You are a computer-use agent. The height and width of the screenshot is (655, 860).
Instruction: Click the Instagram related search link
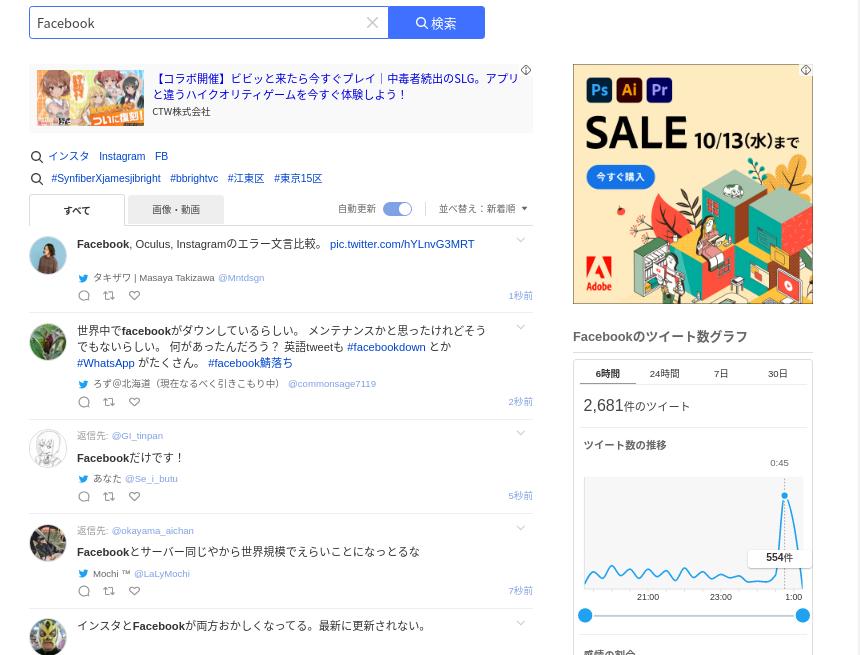(122, 156)
